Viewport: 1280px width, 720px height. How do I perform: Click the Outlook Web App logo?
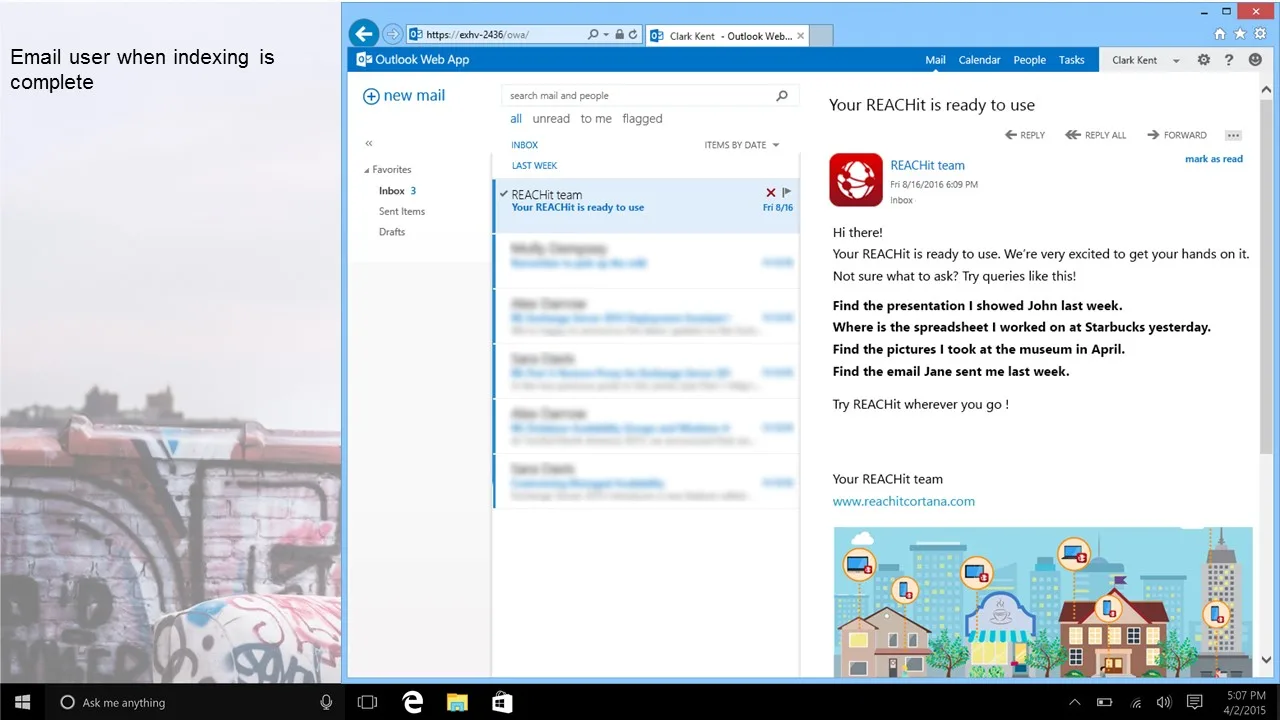412,60
